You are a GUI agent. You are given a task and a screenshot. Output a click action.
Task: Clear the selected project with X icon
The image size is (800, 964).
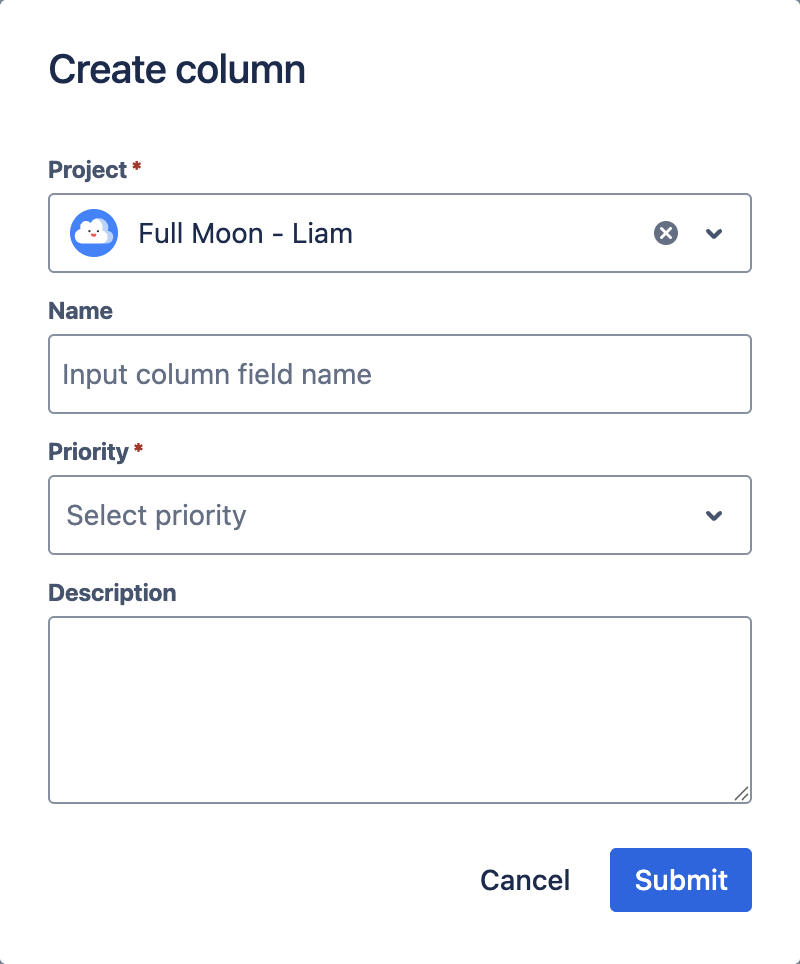666,233
